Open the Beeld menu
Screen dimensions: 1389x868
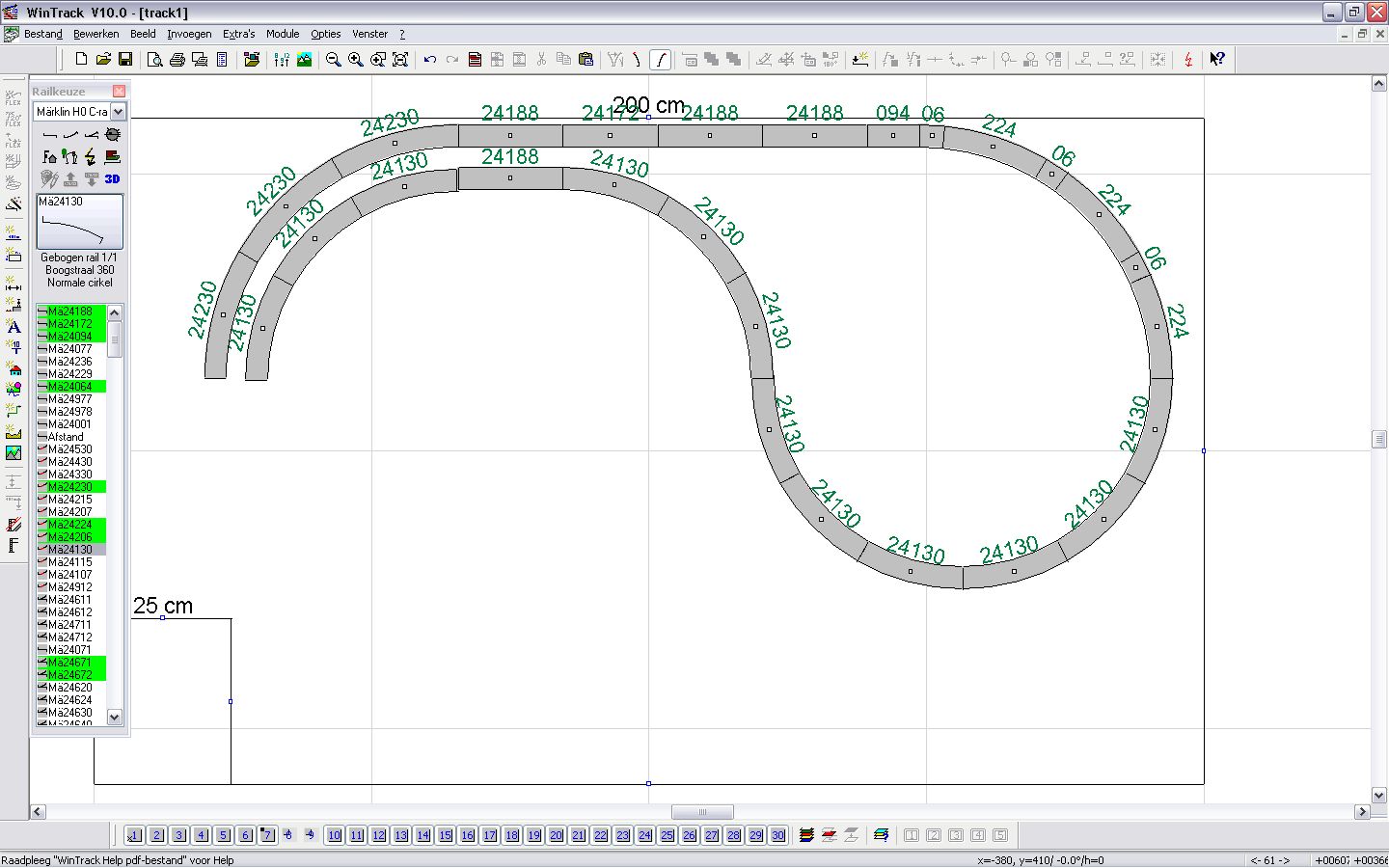click(x=143, y=34)
